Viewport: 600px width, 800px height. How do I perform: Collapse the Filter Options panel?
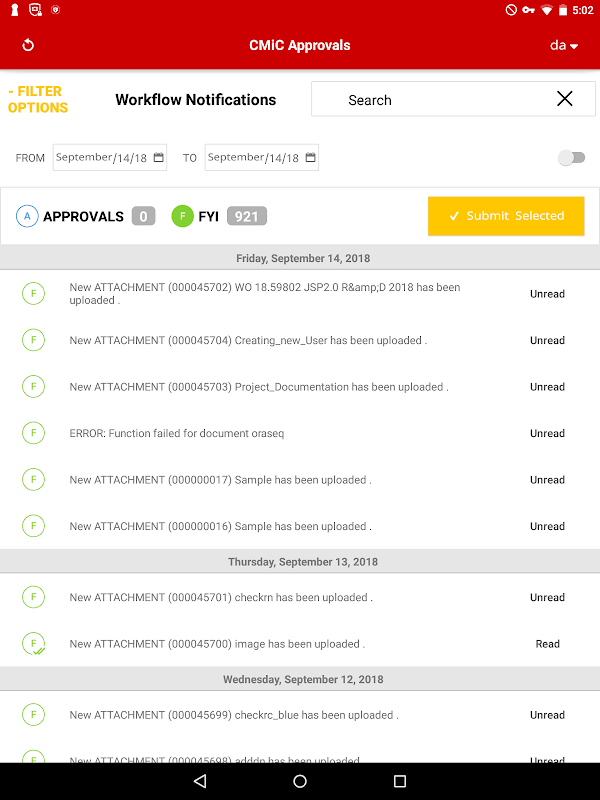(38, 99)
